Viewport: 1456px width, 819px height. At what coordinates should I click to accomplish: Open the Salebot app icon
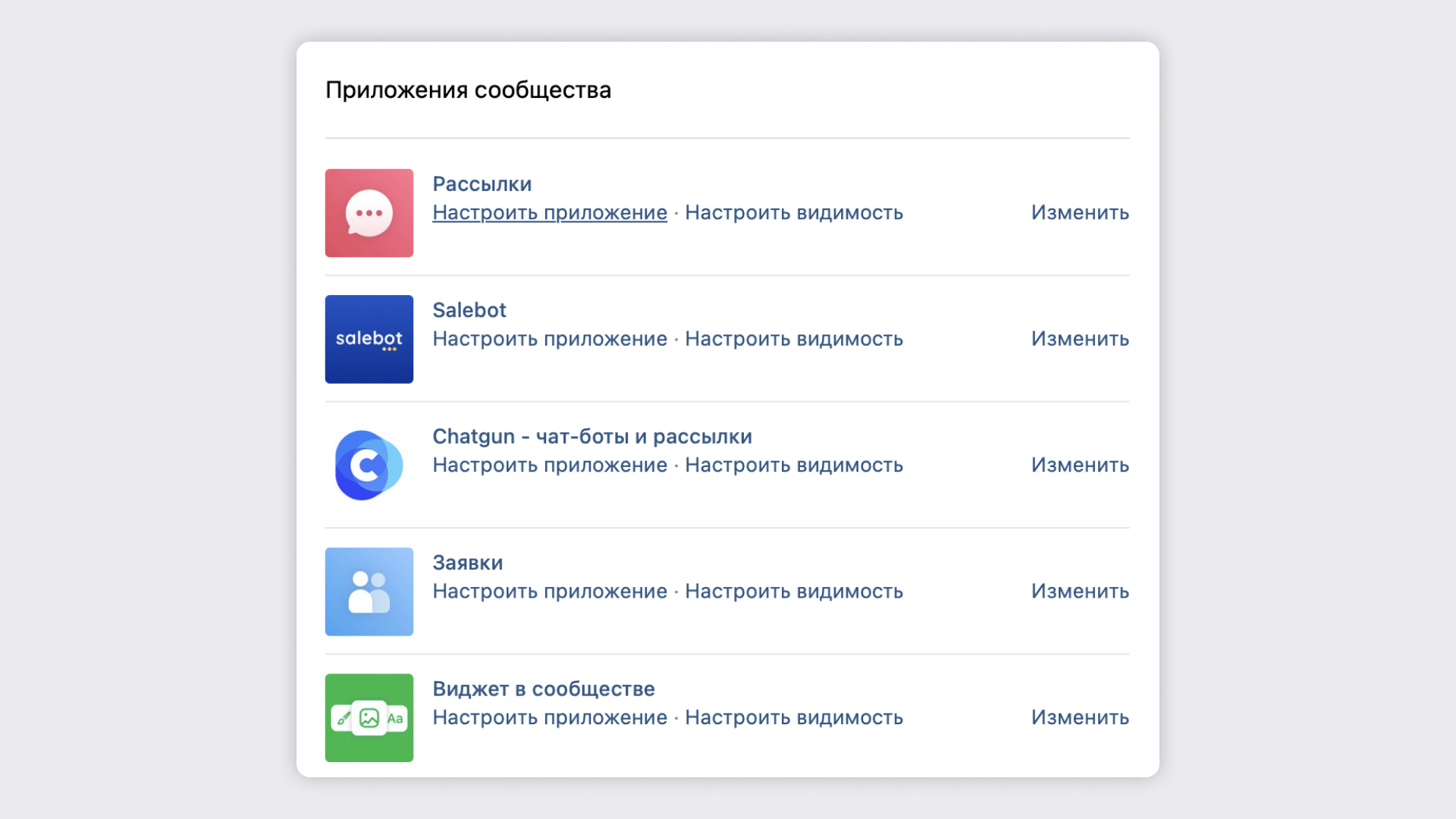(369, 339)
